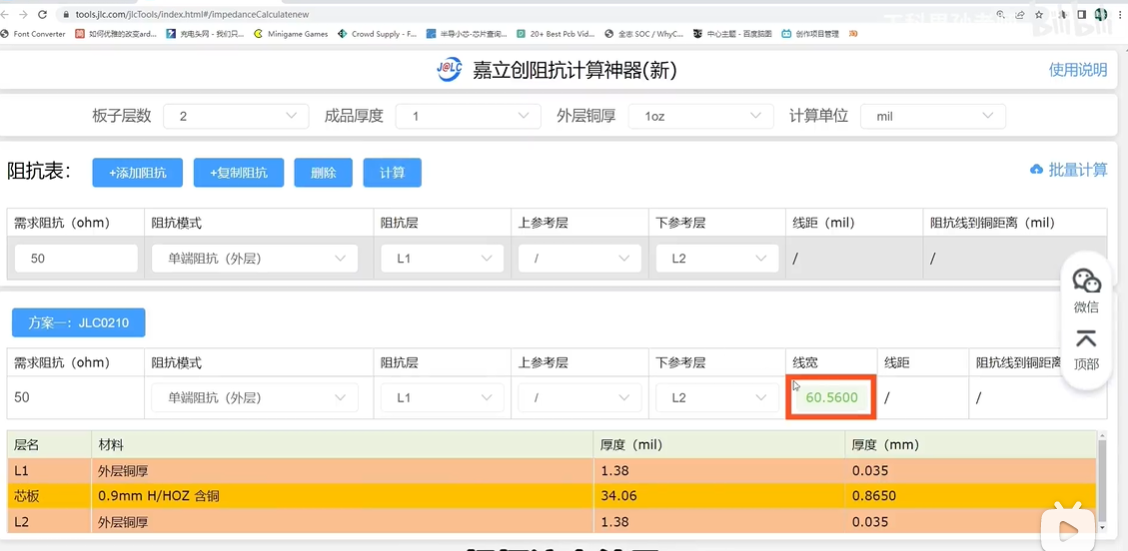This screenshot has height=551, width=1128.
Task: Select the 方案一: JLC0210 tab
Action: click(x=78, y=322)
